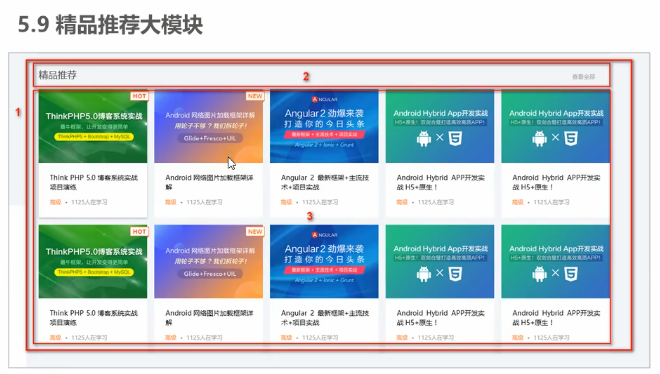
Task: Click the yellow ThinkPHP5+Bootstrap+MySQL pill in the second-row banner
Action: 94,272
